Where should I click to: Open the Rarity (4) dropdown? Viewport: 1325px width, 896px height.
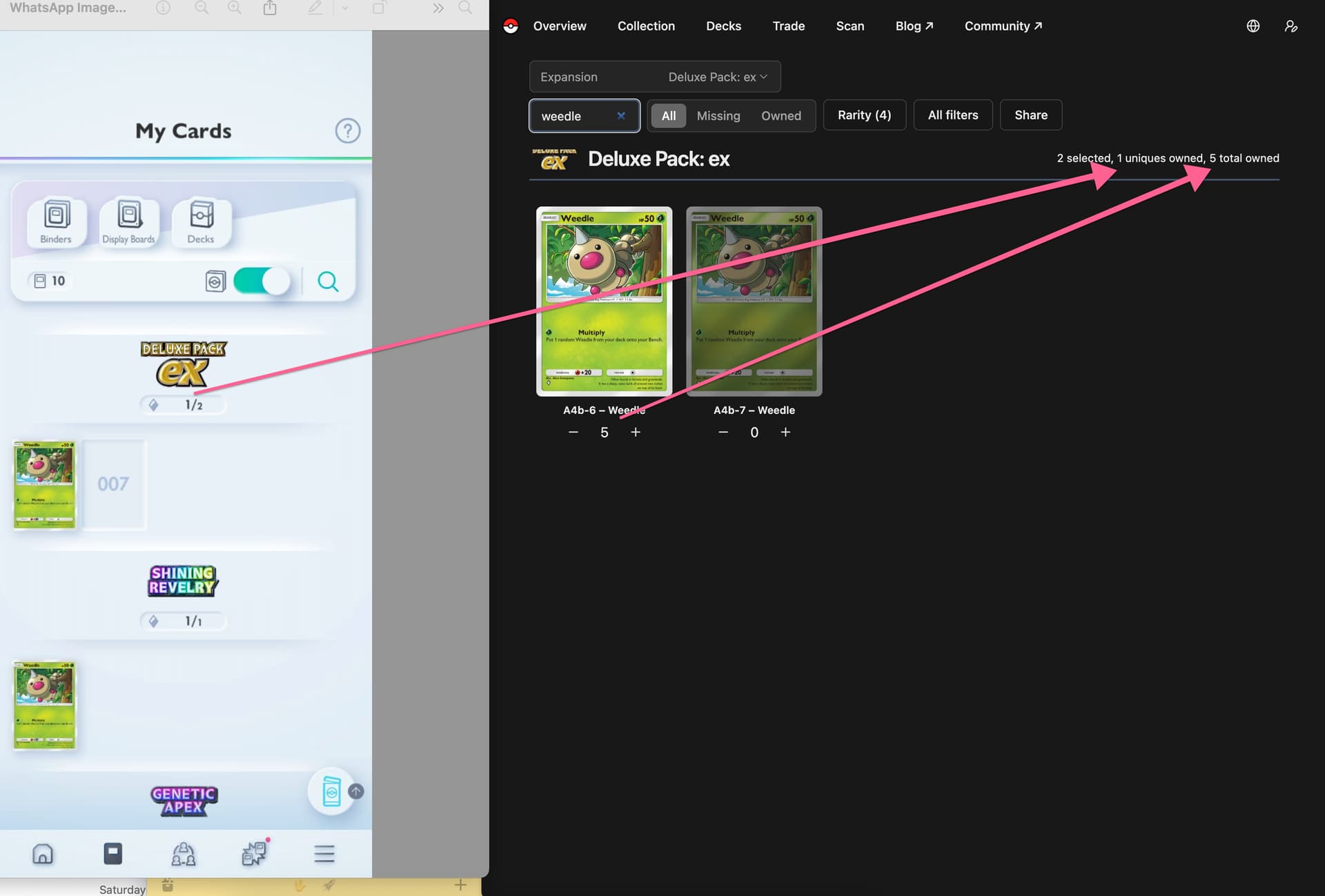coord(864,115)
